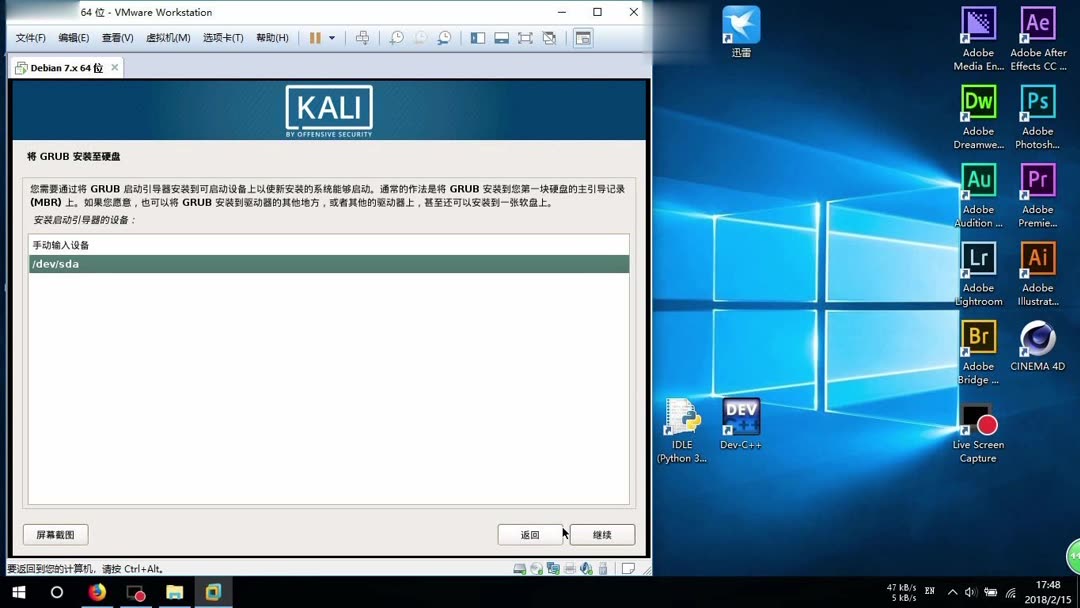
Task: Click the 返回 button to go back
Action: tap(531, 534)
